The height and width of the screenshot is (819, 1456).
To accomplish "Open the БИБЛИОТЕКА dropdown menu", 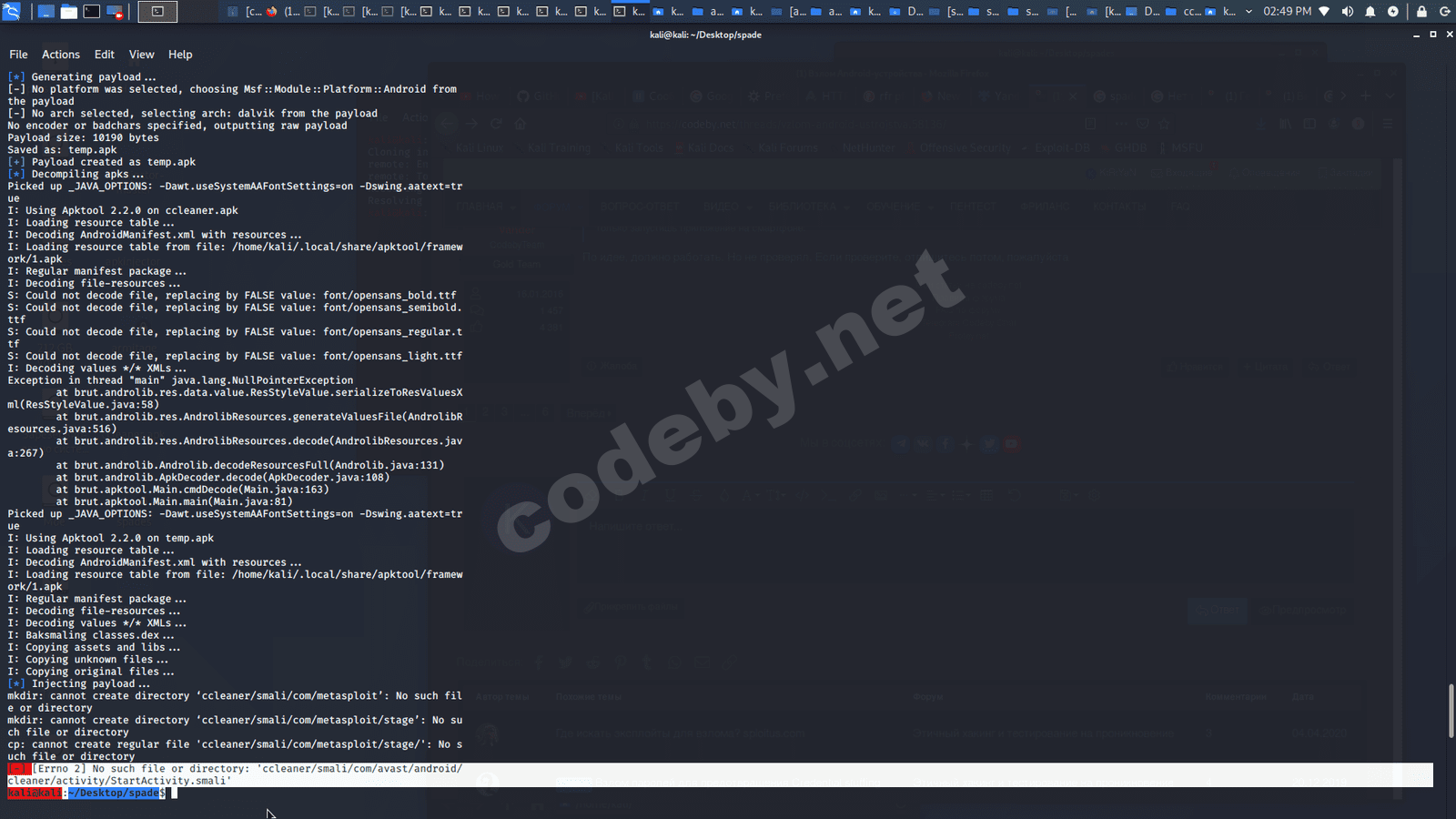I will click(803, 206).
